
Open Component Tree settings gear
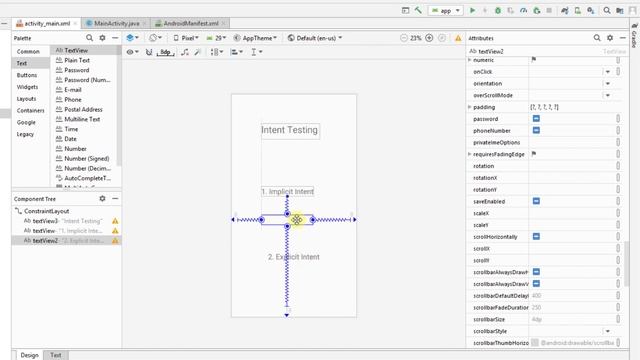coord(102,198)
